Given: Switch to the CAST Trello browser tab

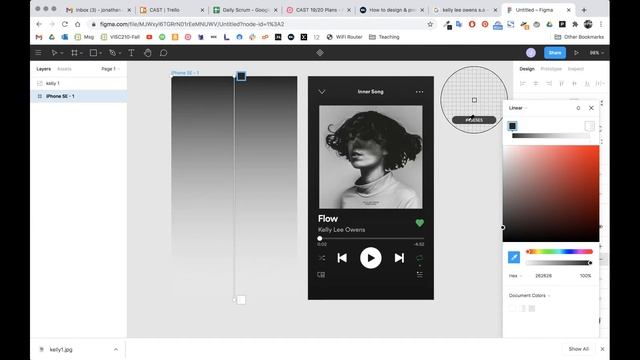Looking at the screenshot, I should 171,10.
